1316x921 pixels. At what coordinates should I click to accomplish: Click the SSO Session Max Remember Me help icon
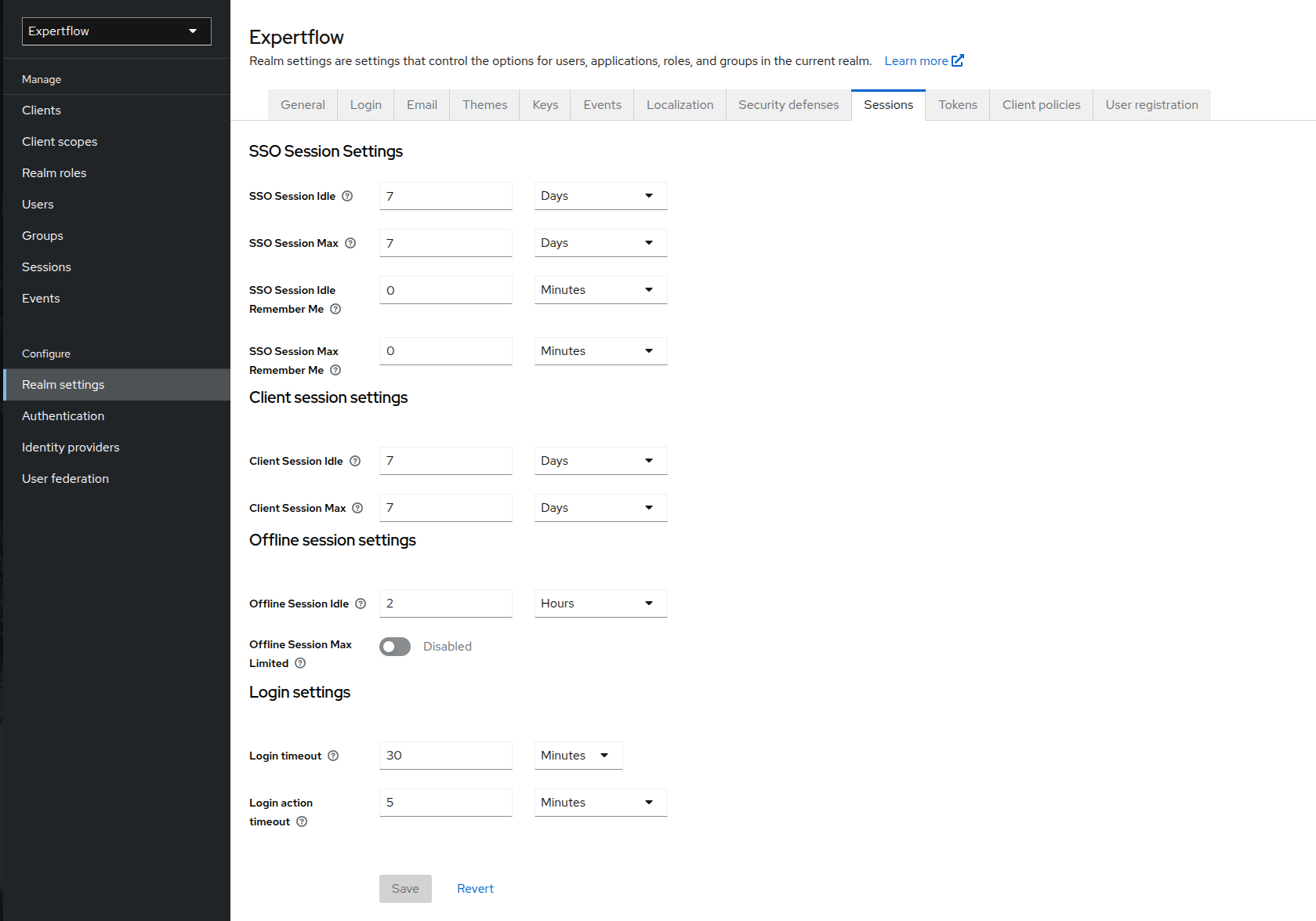click(335, 370)
